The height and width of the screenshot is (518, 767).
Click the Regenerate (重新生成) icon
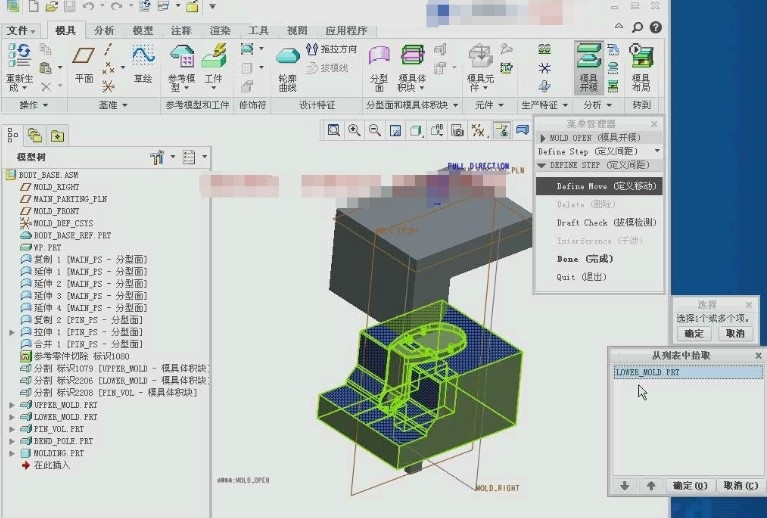point(20,55)
